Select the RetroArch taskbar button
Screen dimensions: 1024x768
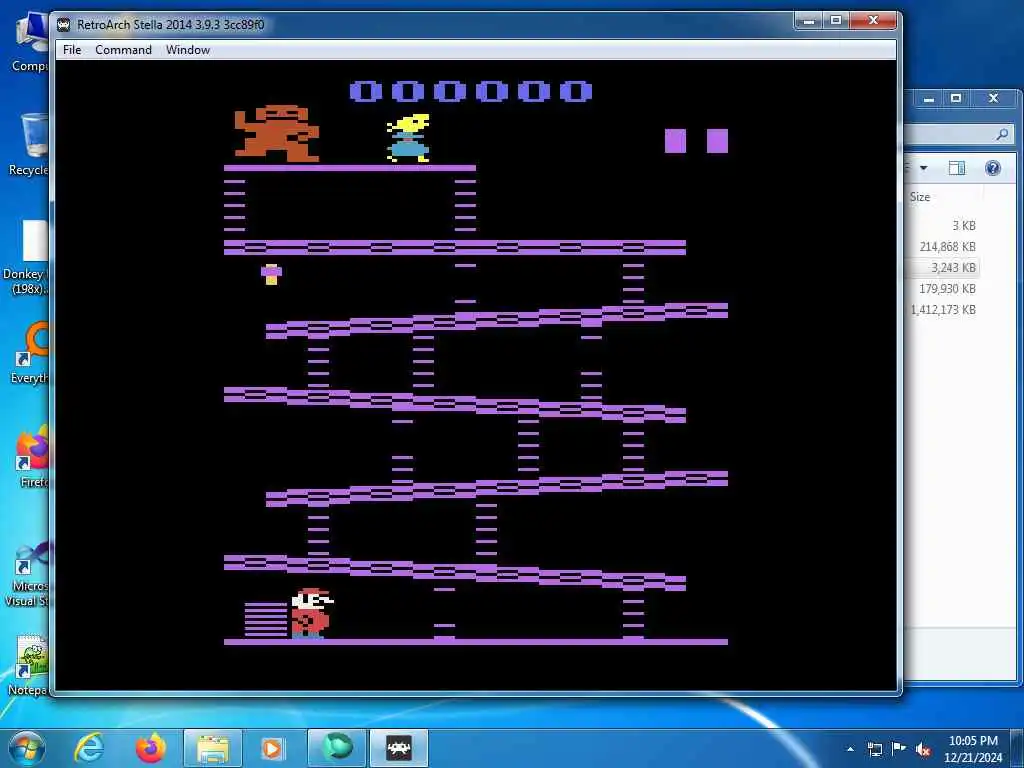point(399,748)
